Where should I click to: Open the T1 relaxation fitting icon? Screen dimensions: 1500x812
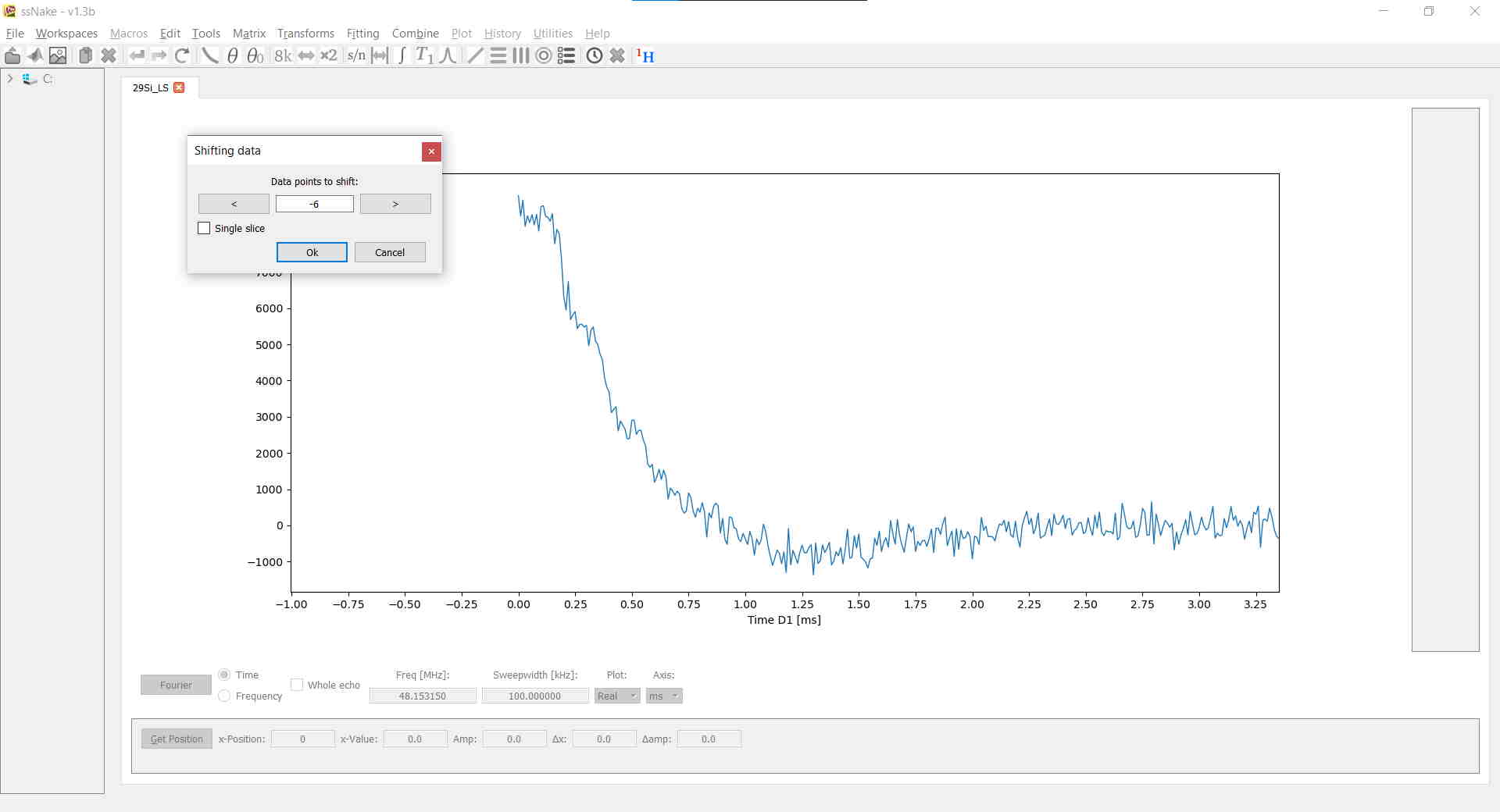pos(424,55)
